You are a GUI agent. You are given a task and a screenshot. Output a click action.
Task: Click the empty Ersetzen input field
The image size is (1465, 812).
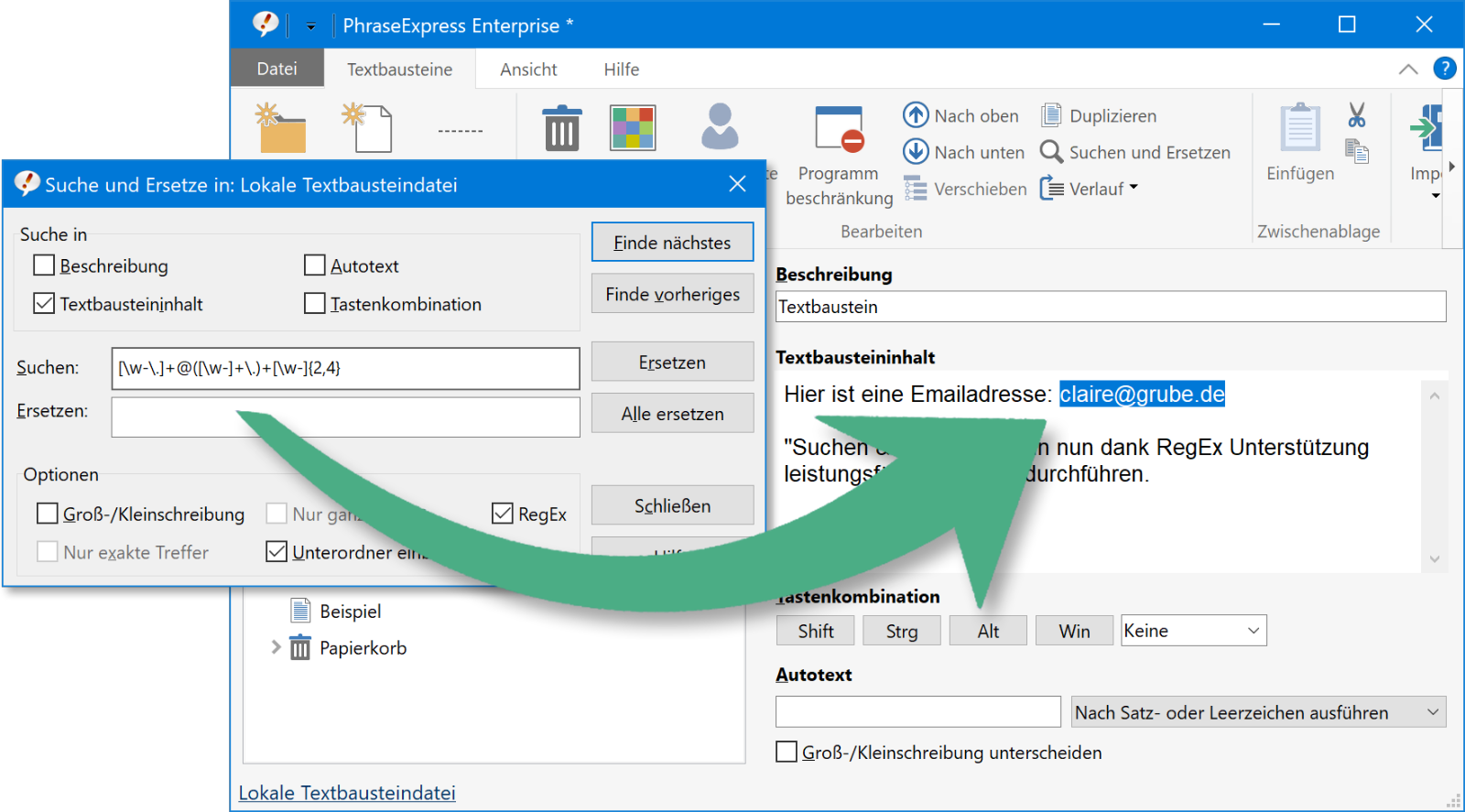click(x=346, y=417)
